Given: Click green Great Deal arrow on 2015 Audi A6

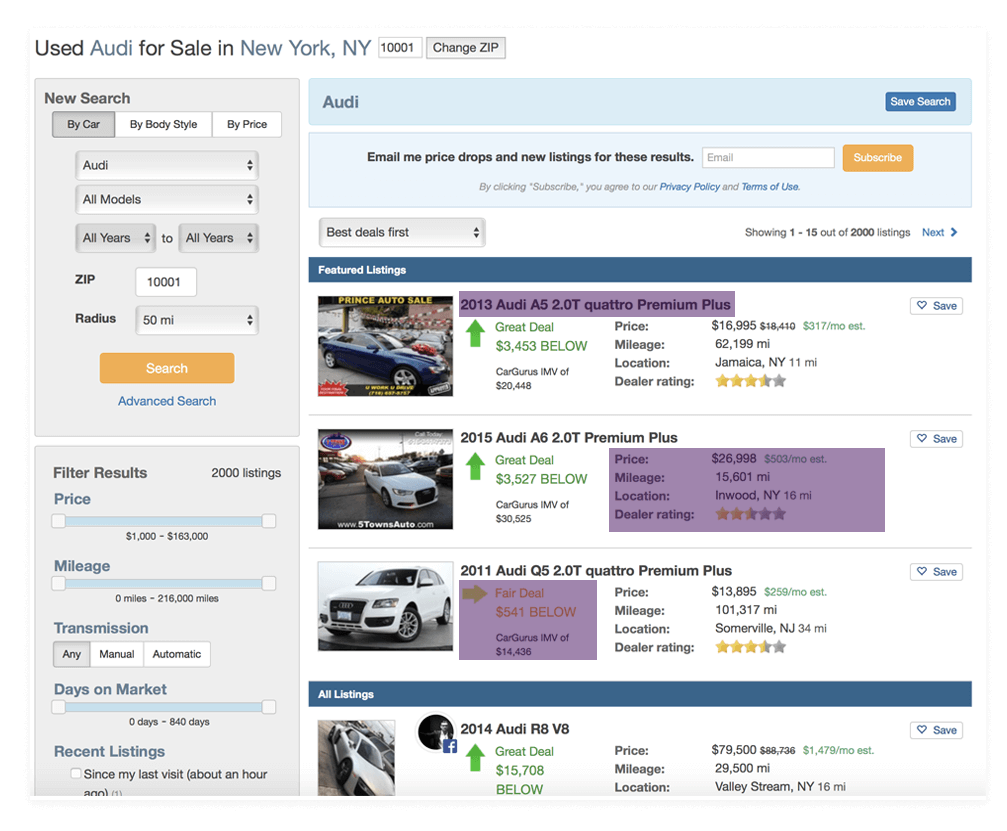Looking at the screenshot, I should (x=475, y=467).
